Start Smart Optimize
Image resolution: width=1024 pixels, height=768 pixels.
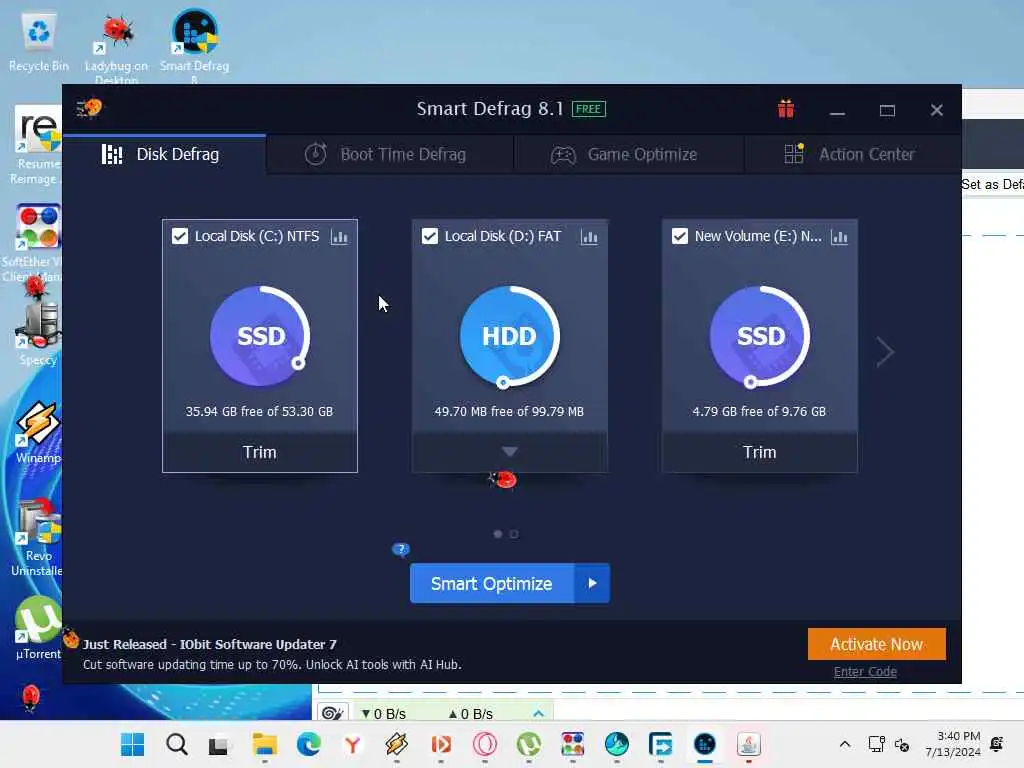click(492, 583)
